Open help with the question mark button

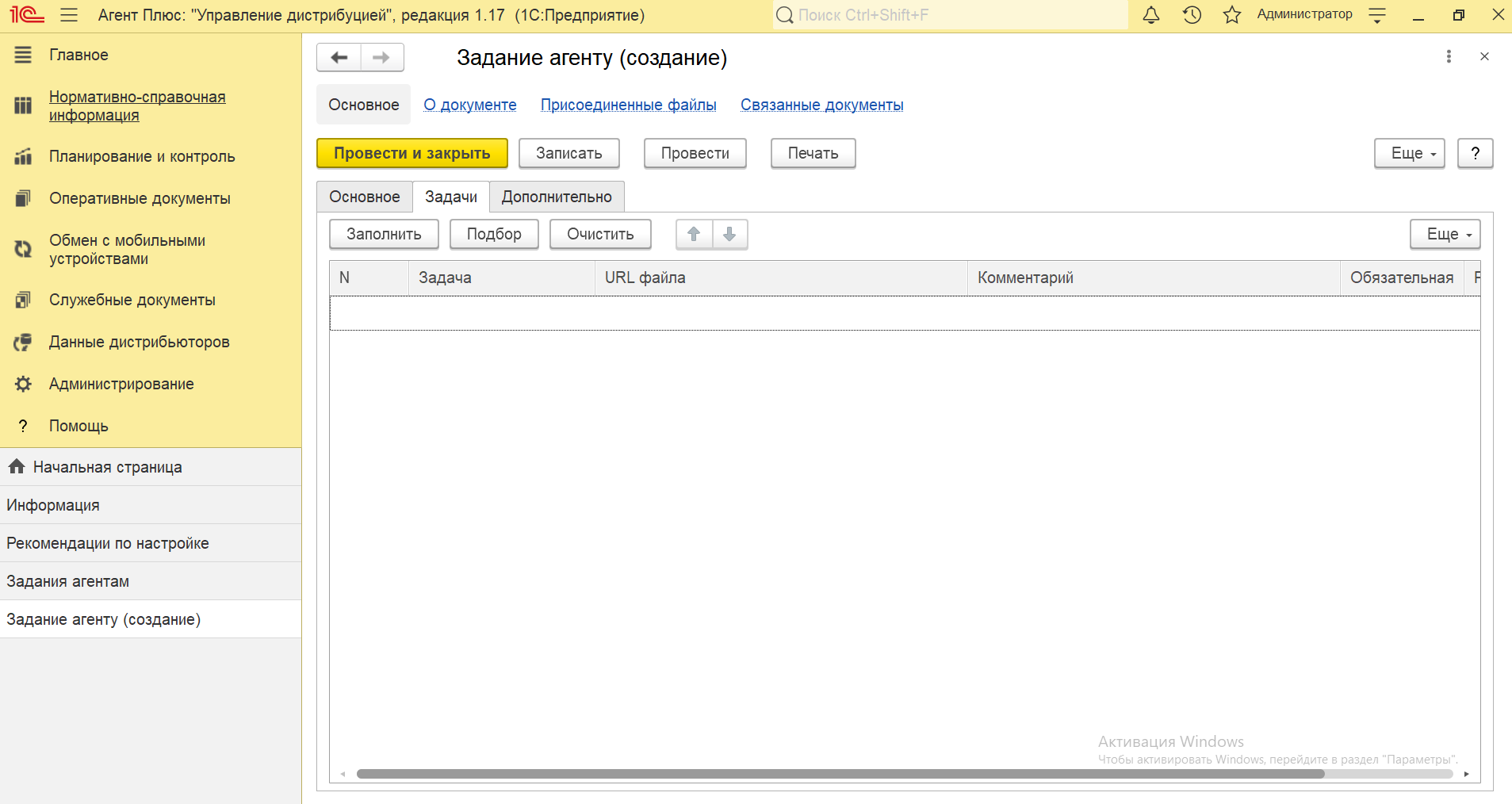click(x=1476, y=153)
